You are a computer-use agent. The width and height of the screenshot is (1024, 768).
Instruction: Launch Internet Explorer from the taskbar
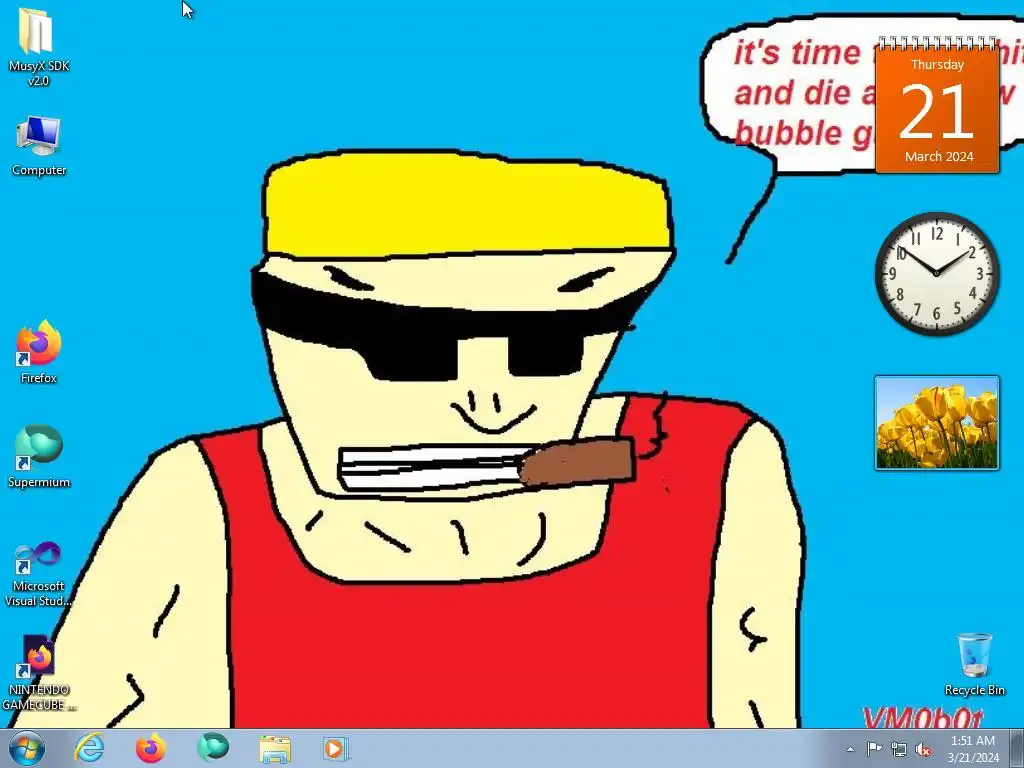[x=89, y=748]
